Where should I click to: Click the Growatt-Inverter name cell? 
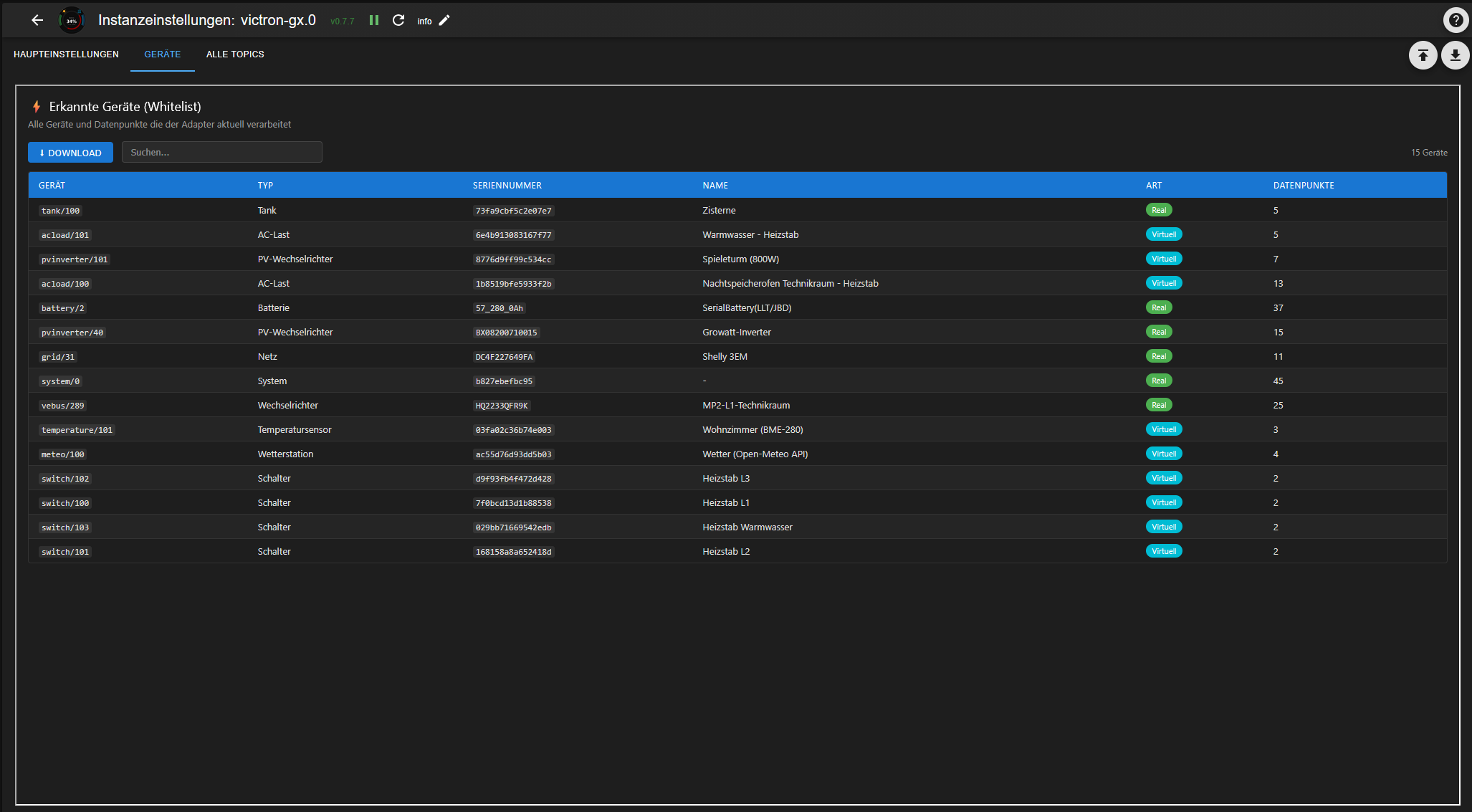(x=737, y=332)
